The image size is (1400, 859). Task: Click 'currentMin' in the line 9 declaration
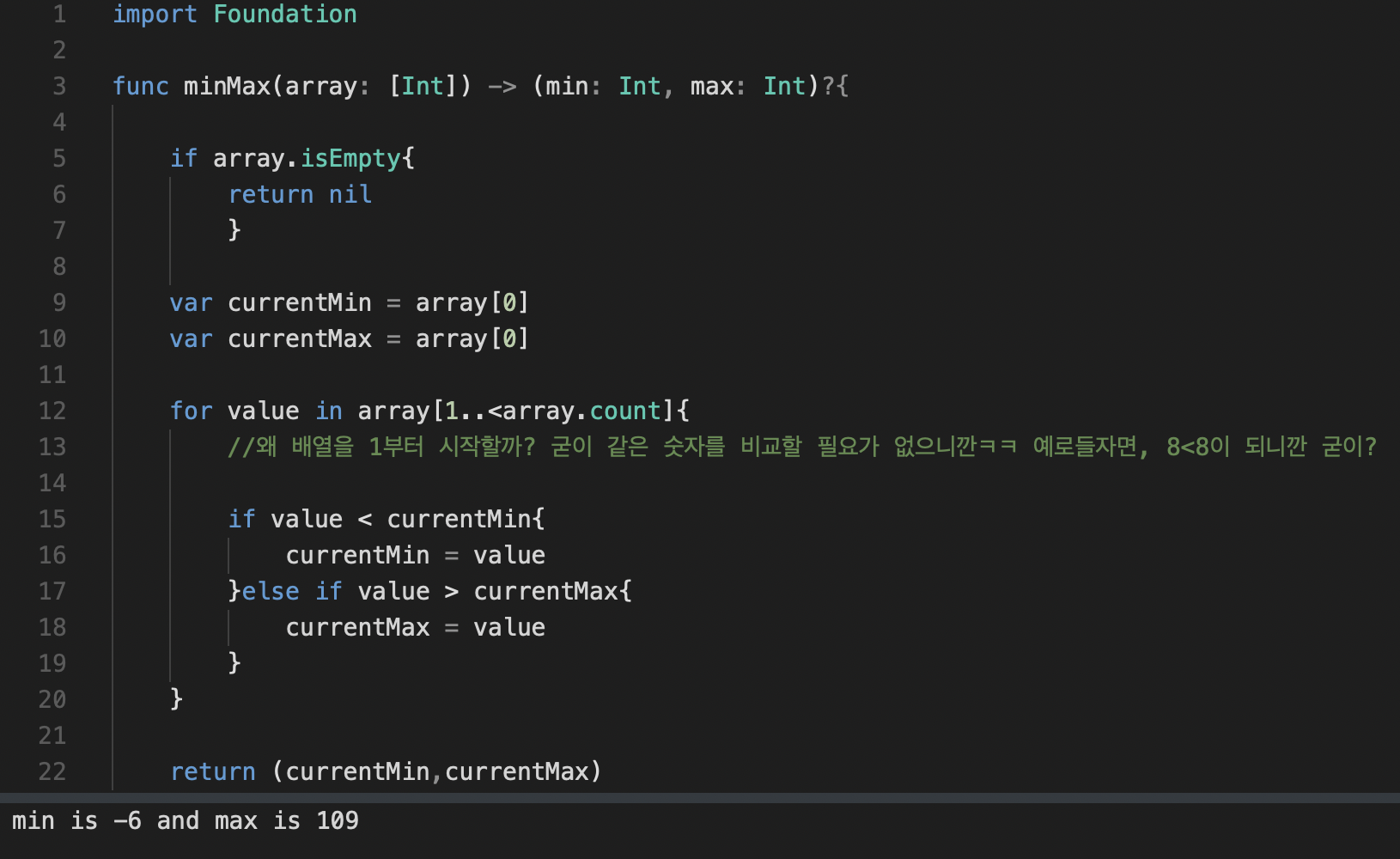pos(300,302)
